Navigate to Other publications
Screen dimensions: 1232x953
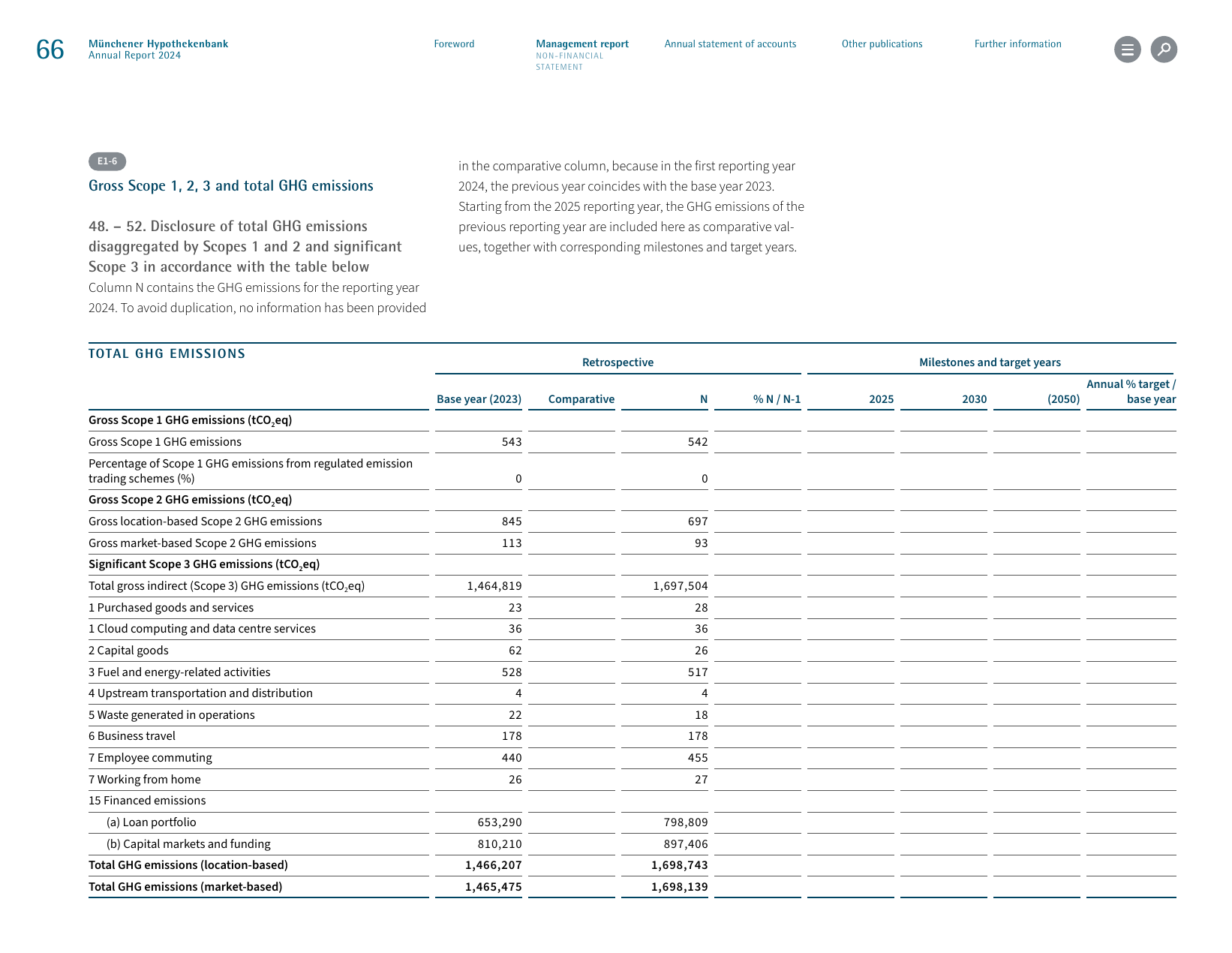(x=882, y=44)
